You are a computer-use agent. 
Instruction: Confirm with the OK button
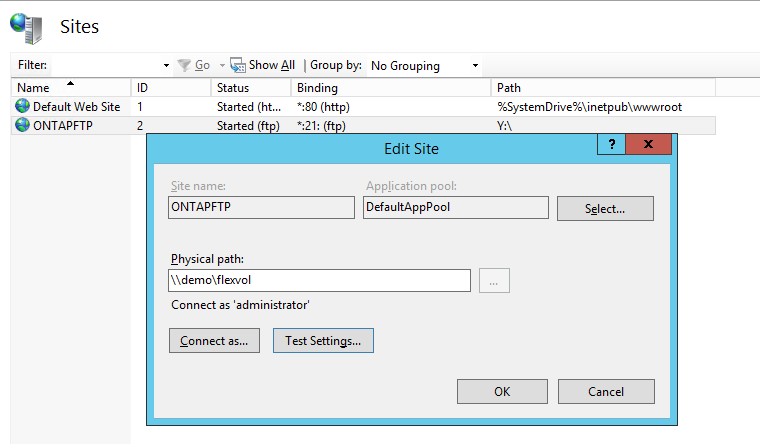point(502,392)
